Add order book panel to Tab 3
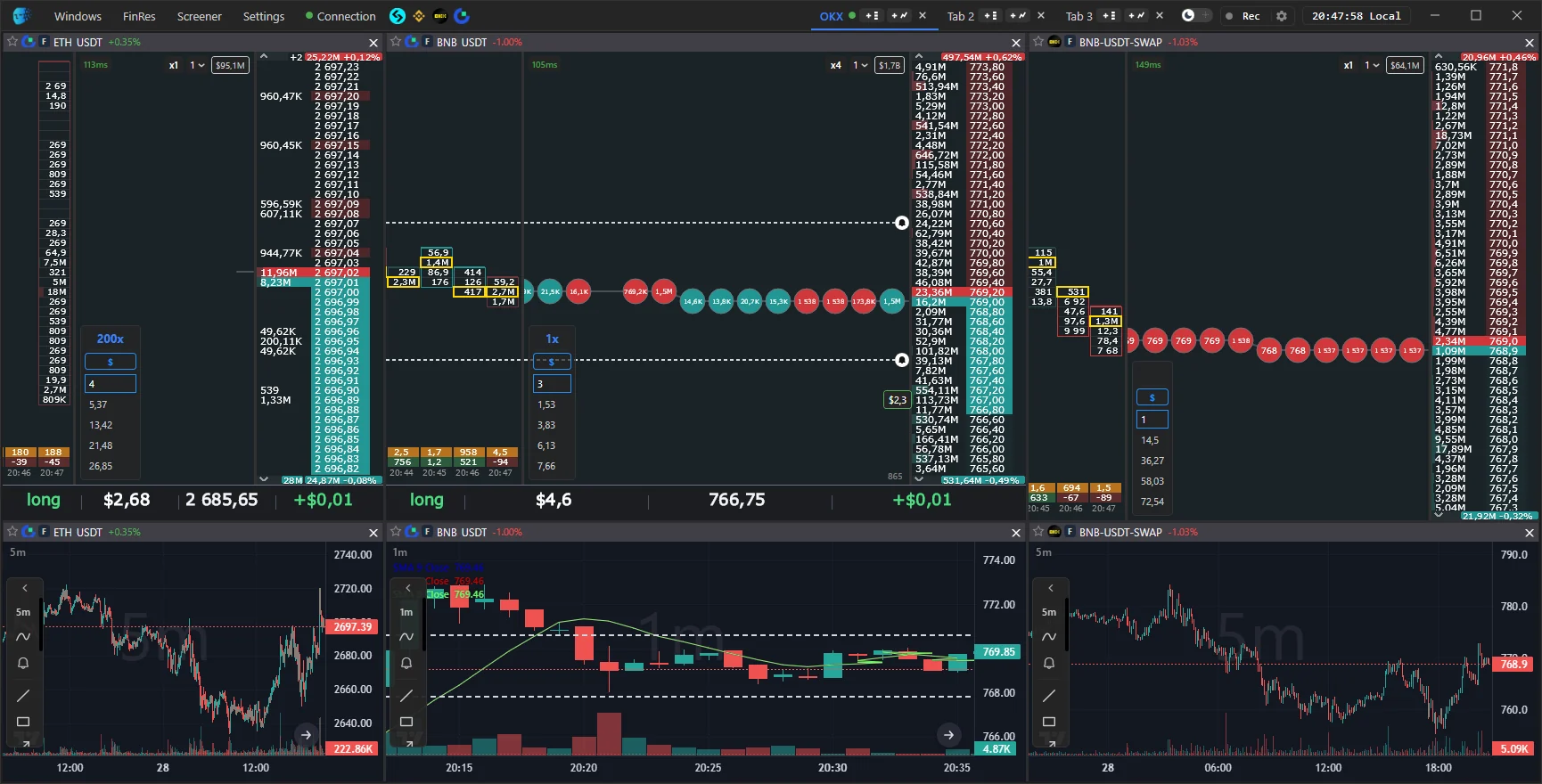Image resolution: width=1542 pixels, height=784 pixels. pos(1109,16)
